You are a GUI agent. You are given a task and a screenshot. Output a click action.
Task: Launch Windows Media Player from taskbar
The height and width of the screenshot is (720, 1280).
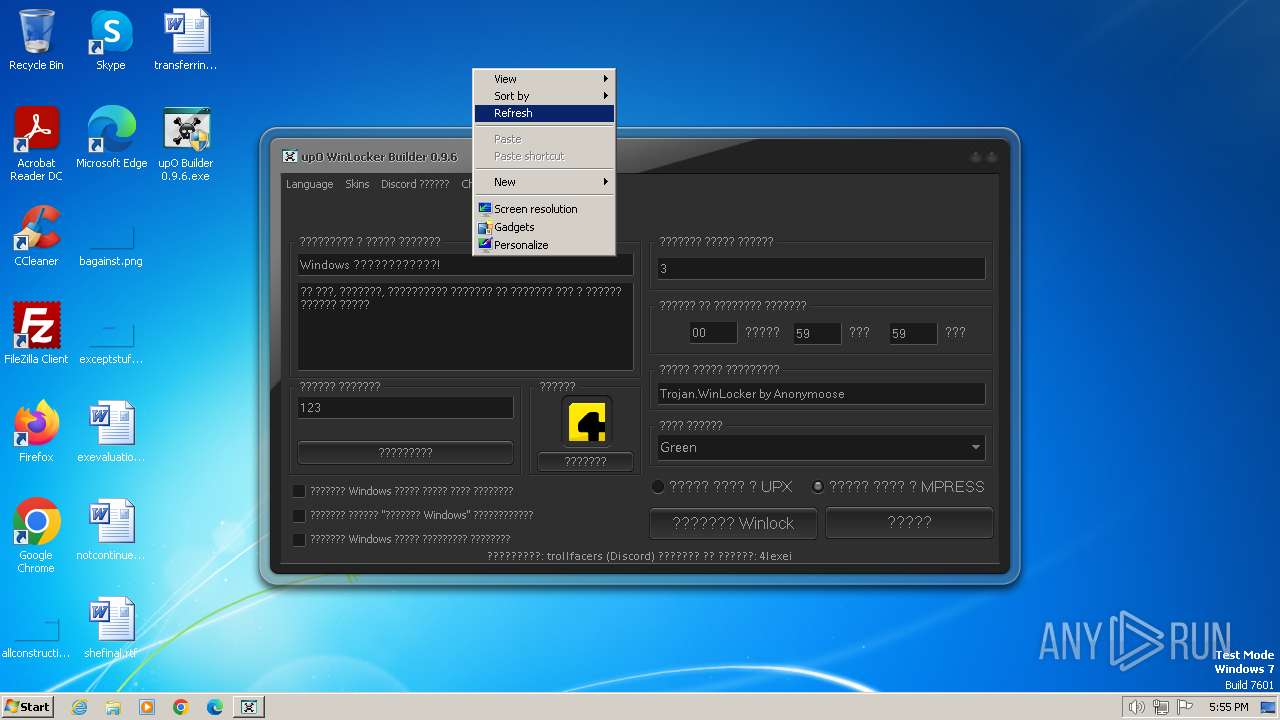tap(147, 707)
